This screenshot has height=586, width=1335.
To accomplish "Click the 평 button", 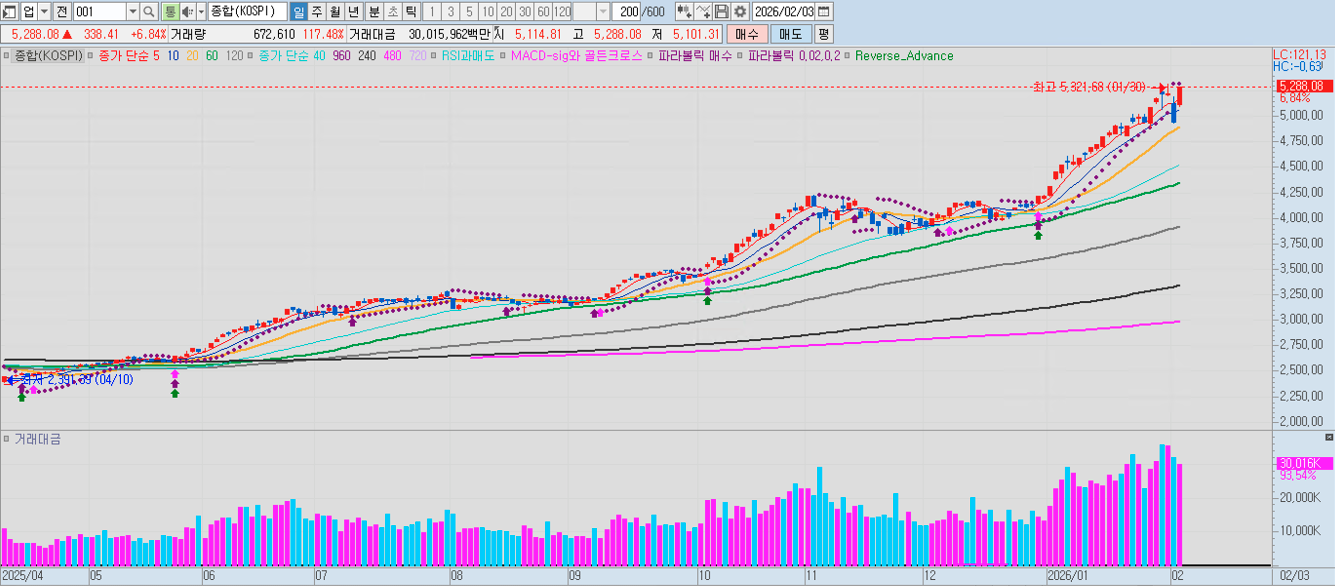I will click(823, 34).
